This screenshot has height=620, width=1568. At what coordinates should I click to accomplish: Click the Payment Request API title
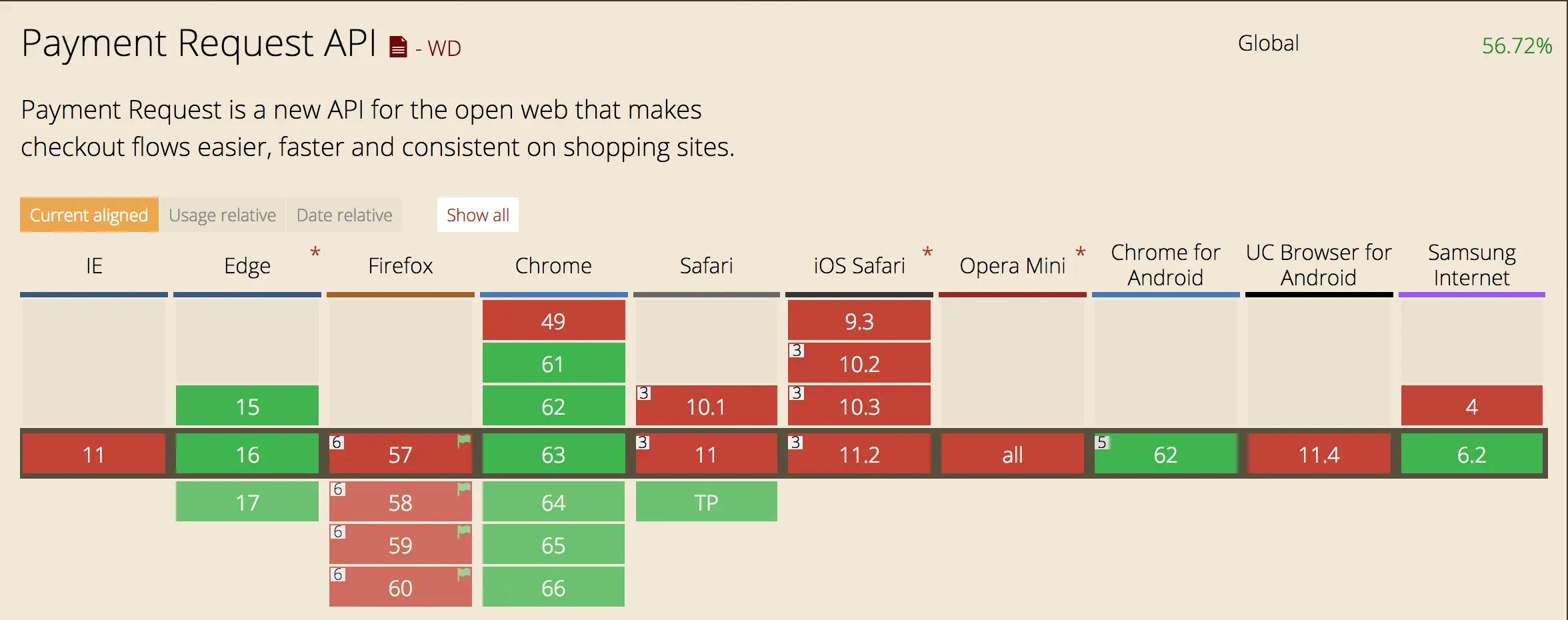tap(199, 43)
